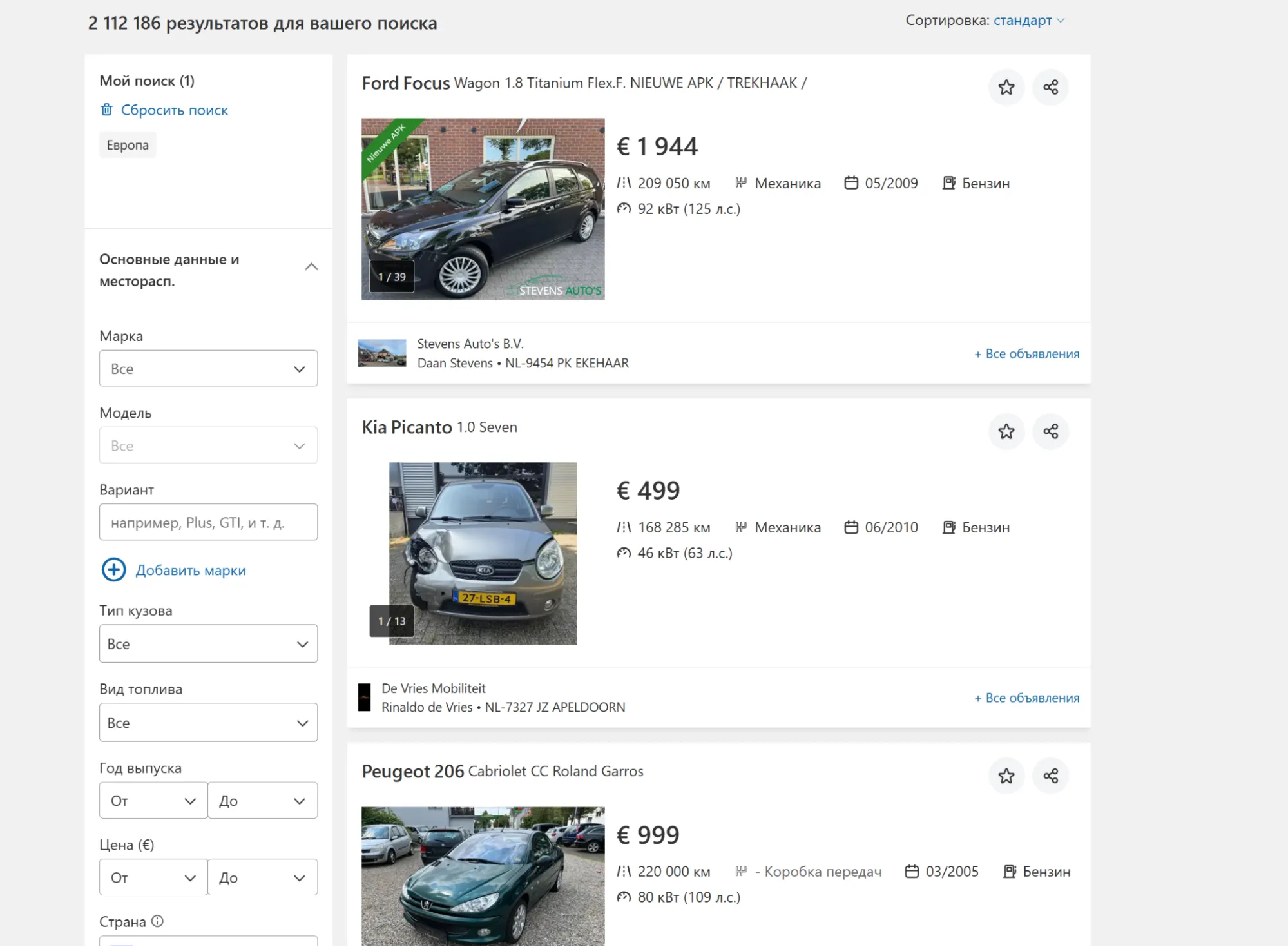Viewport: 1288px width, 947px height.
Task: Collapse the Основные данные и месторасп. section
Action: 311,266
